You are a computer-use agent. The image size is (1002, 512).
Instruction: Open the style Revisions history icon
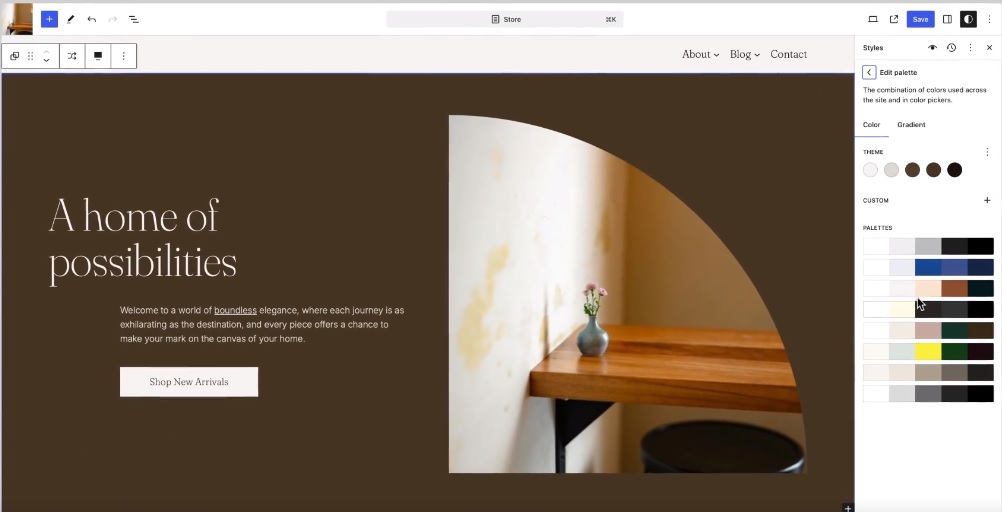click(x=952, y=48)
